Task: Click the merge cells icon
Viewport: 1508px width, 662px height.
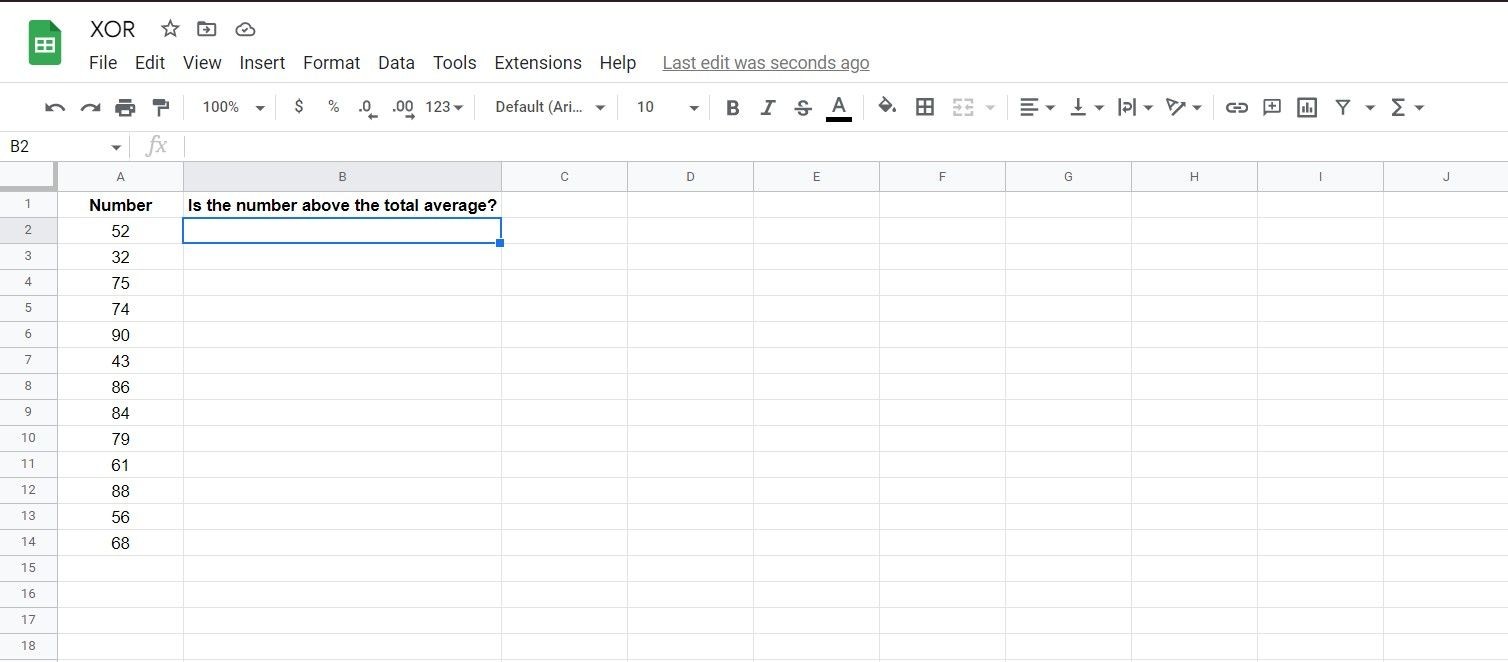Action: coord(963,107)
